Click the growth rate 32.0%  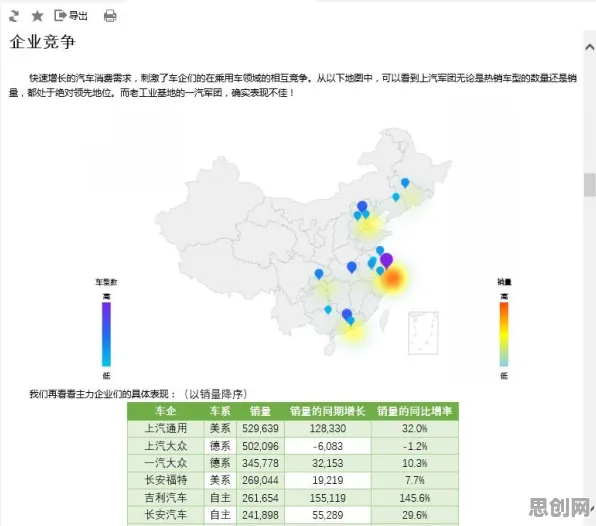[x=415, y=429]
